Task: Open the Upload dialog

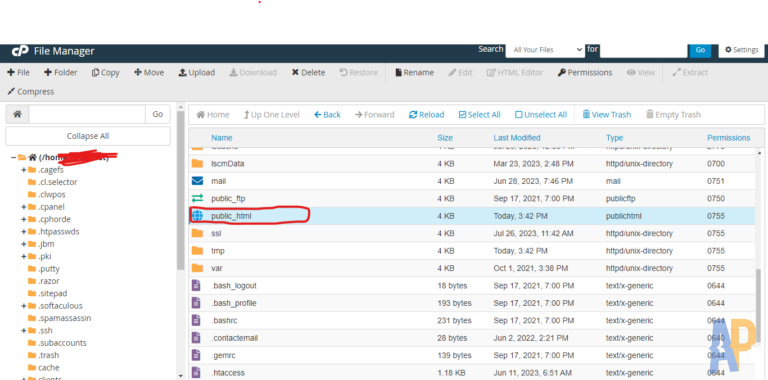Action: click(x=196, y=72)
